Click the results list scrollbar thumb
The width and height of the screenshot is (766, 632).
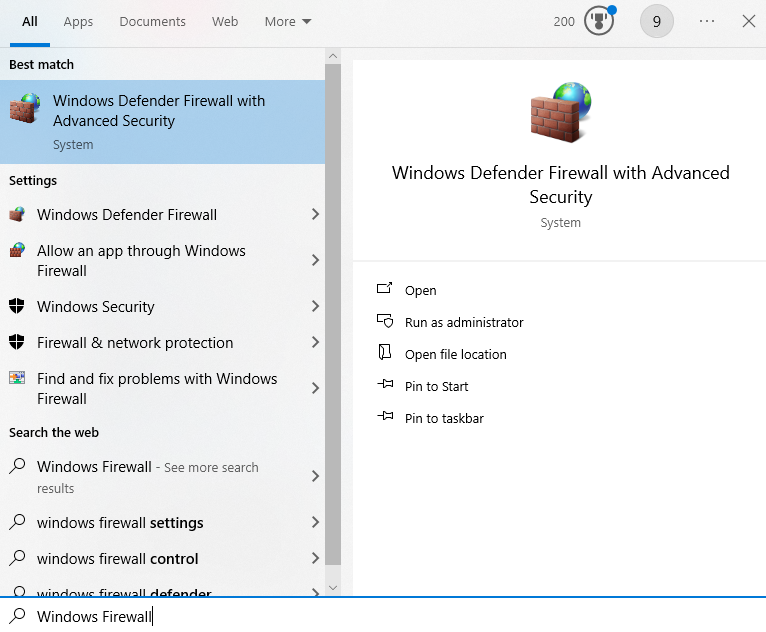coord(333,315)
